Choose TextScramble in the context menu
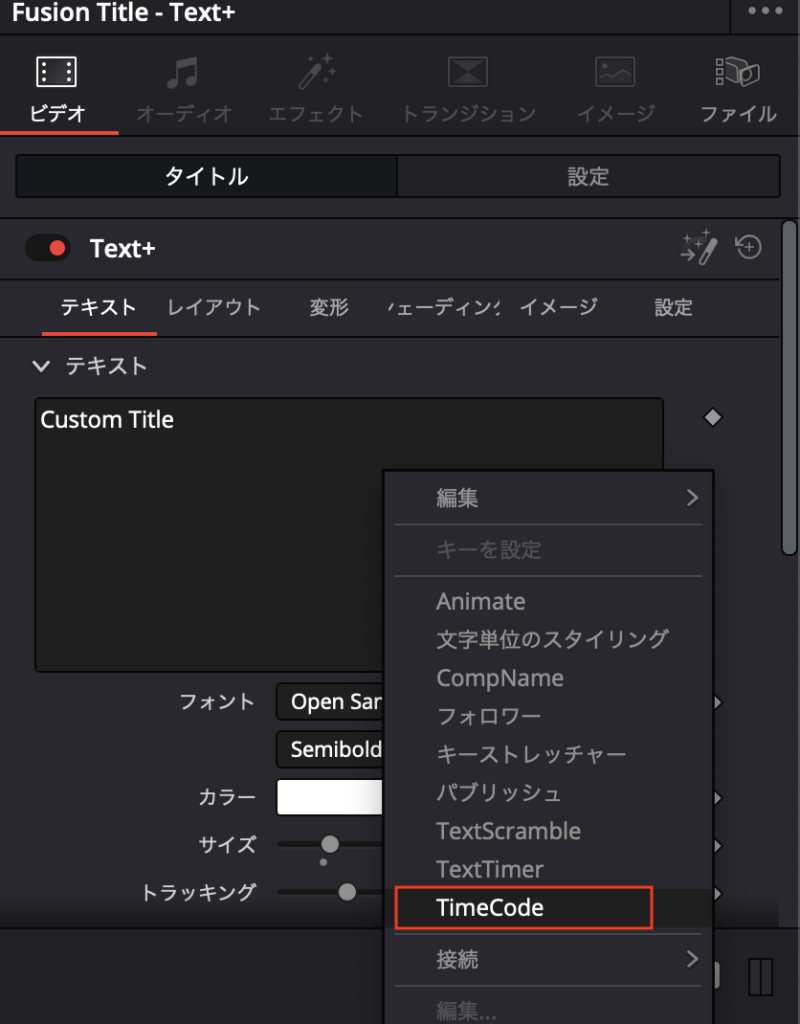The image size is (800, 1024). (x=508, y=831)
